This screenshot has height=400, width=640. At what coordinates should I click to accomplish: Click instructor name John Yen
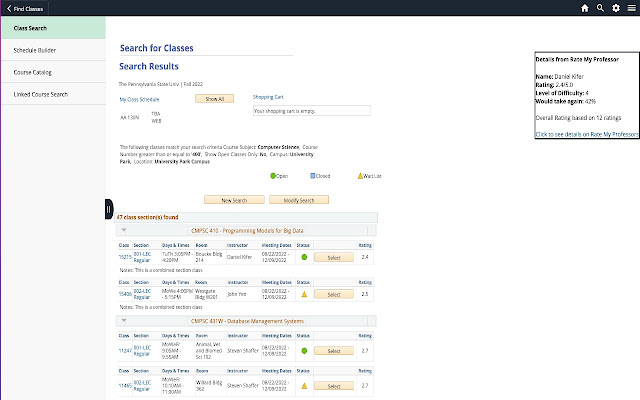[x=237, y=294]
